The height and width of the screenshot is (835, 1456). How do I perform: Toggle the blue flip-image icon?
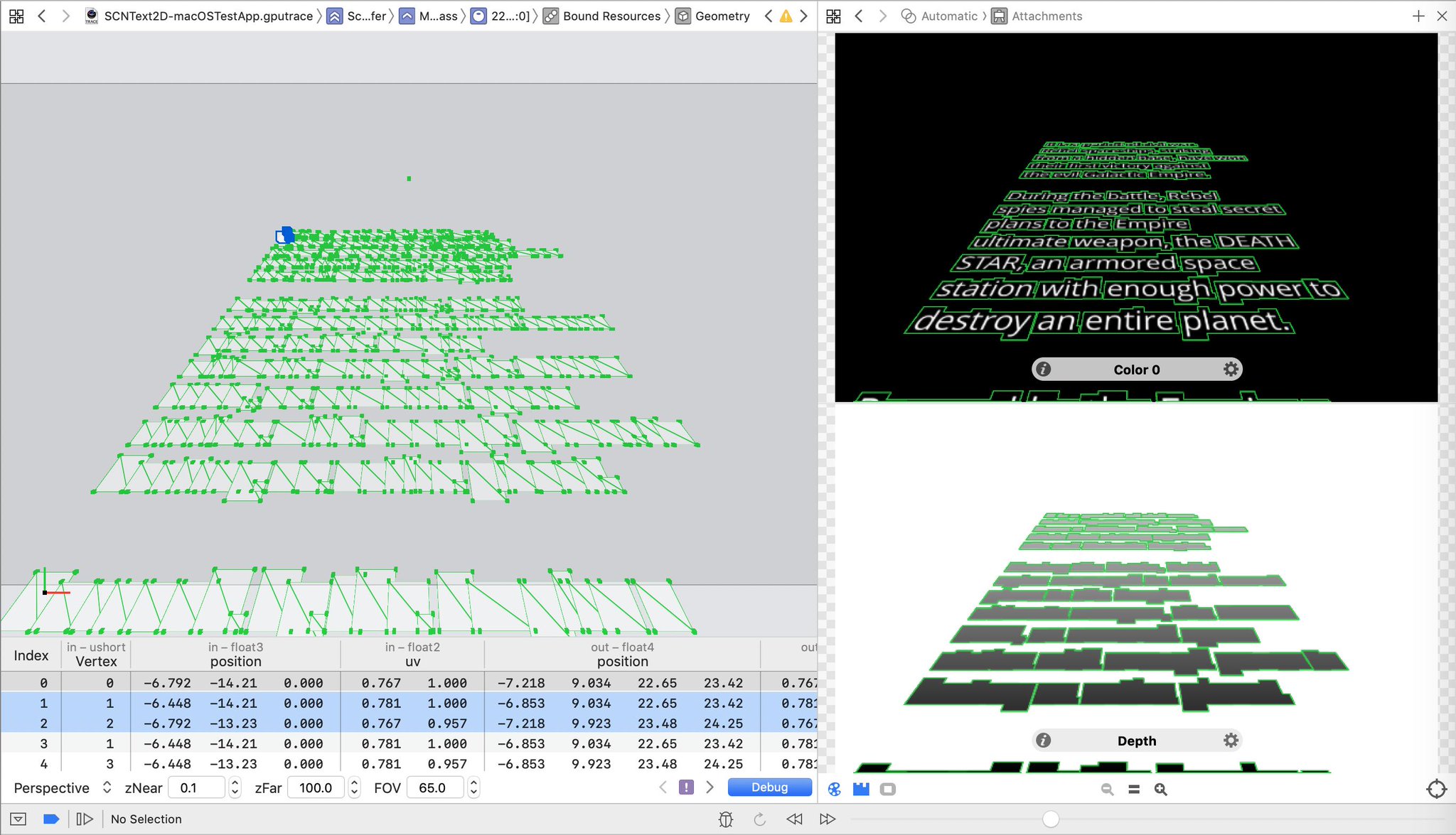tap(861, 789)
